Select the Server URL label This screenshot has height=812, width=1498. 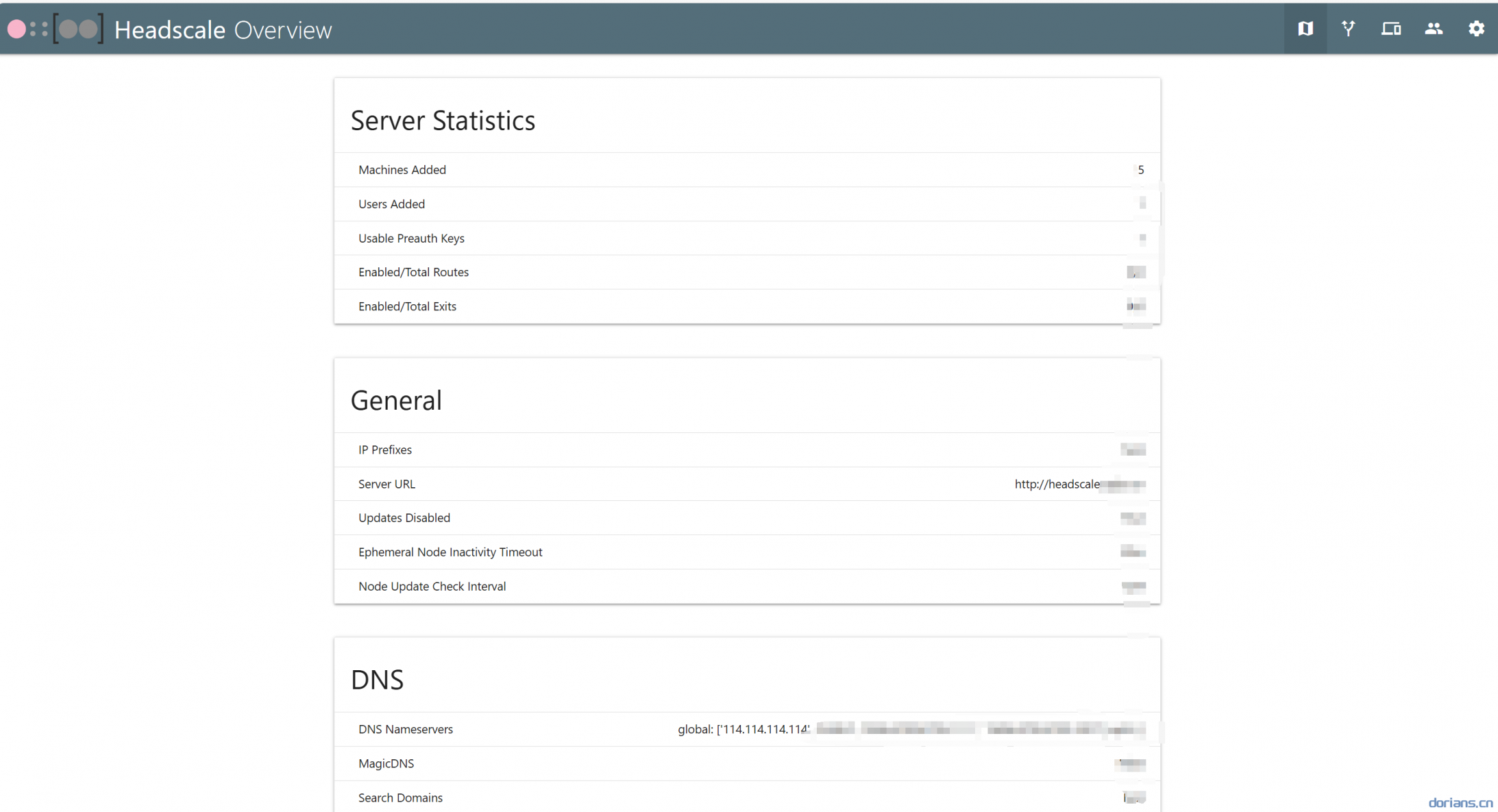point(386,484)
